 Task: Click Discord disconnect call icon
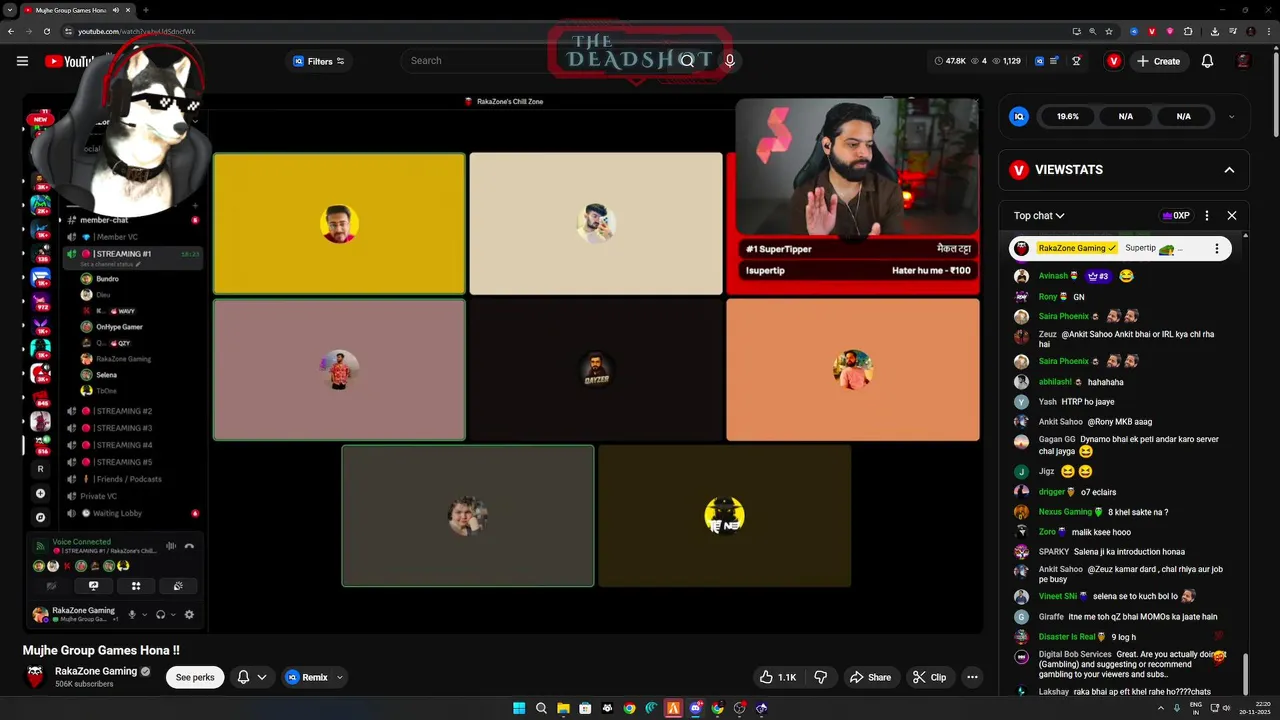189,546
